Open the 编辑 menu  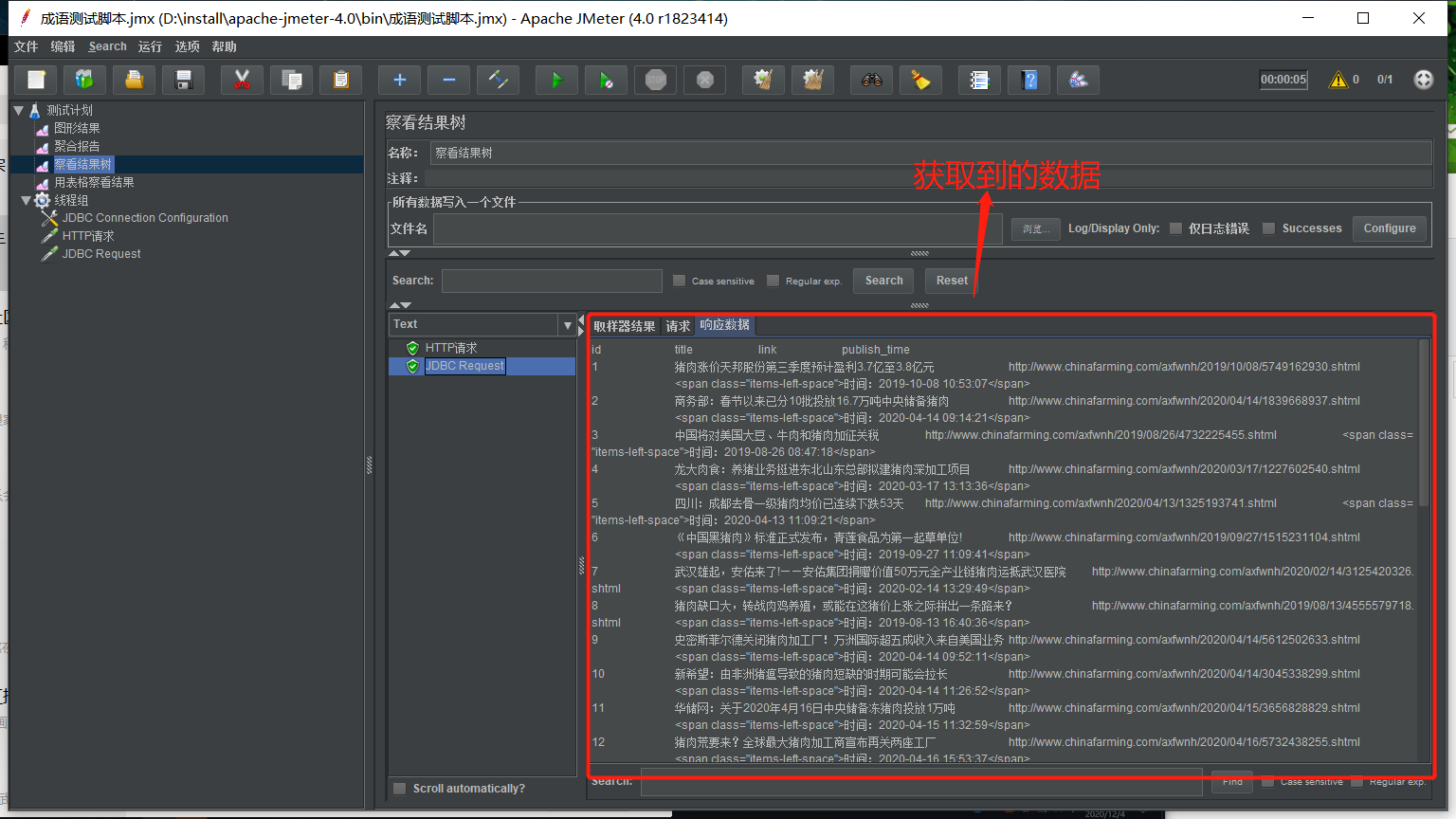point(63,46)
